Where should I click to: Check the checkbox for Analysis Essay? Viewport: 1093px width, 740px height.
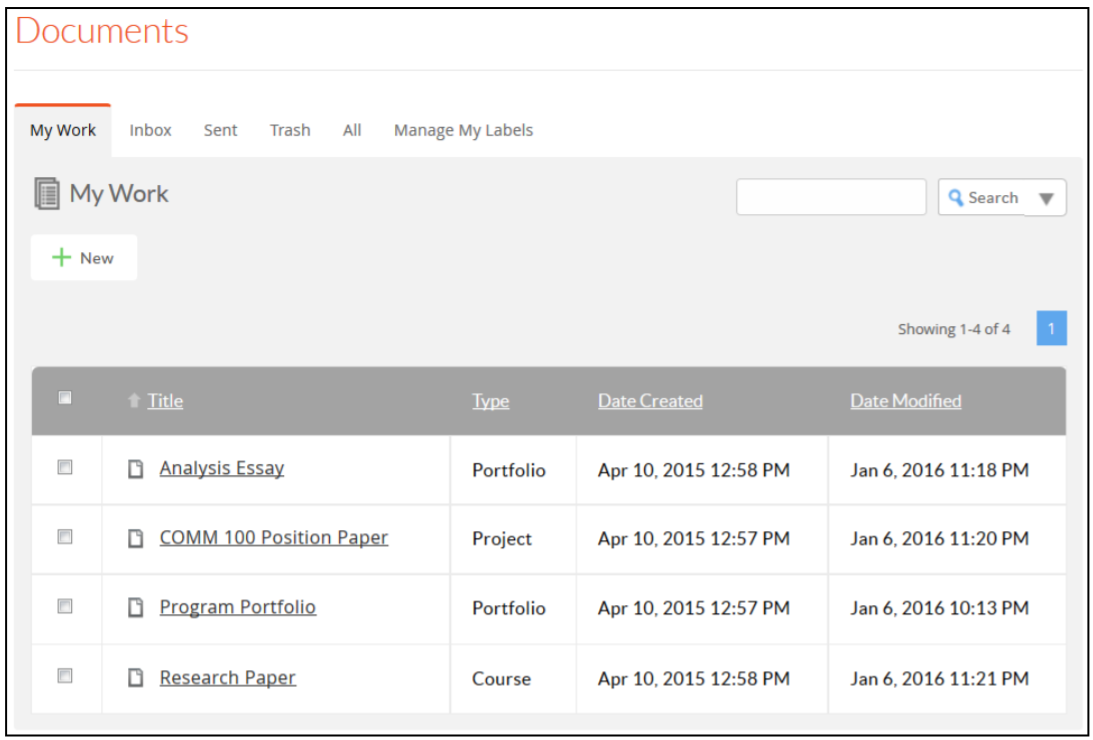(64, 468)
